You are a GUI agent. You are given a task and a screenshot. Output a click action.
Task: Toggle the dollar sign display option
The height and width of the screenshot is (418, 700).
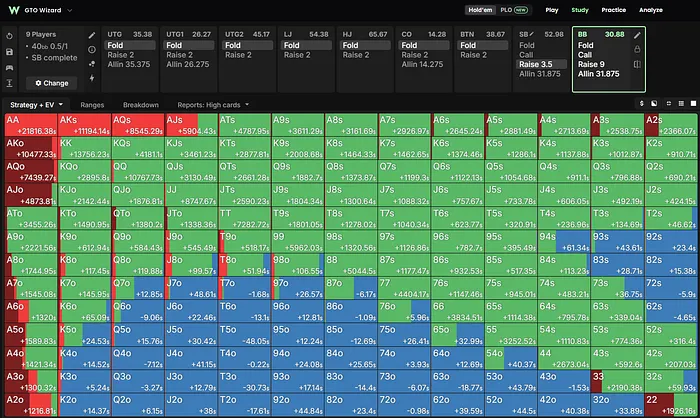(x=642, y=104)
